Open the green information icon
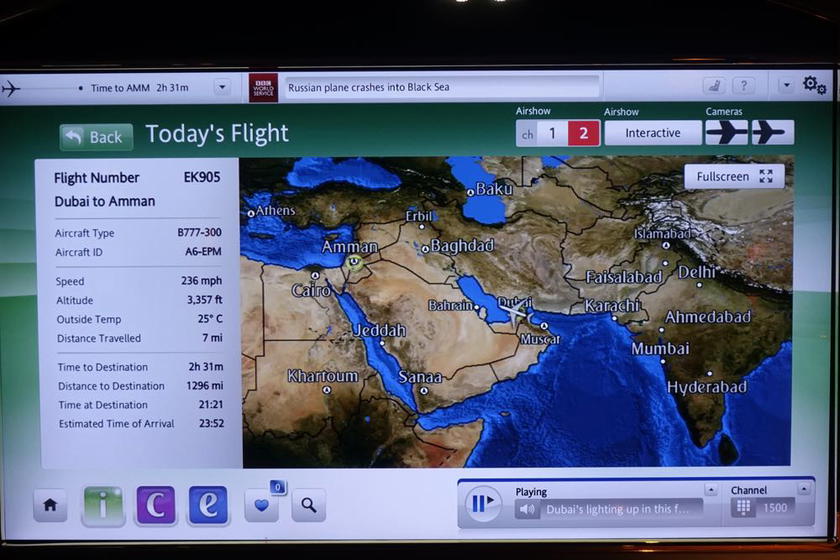840x560 pixels. point(103,505)
